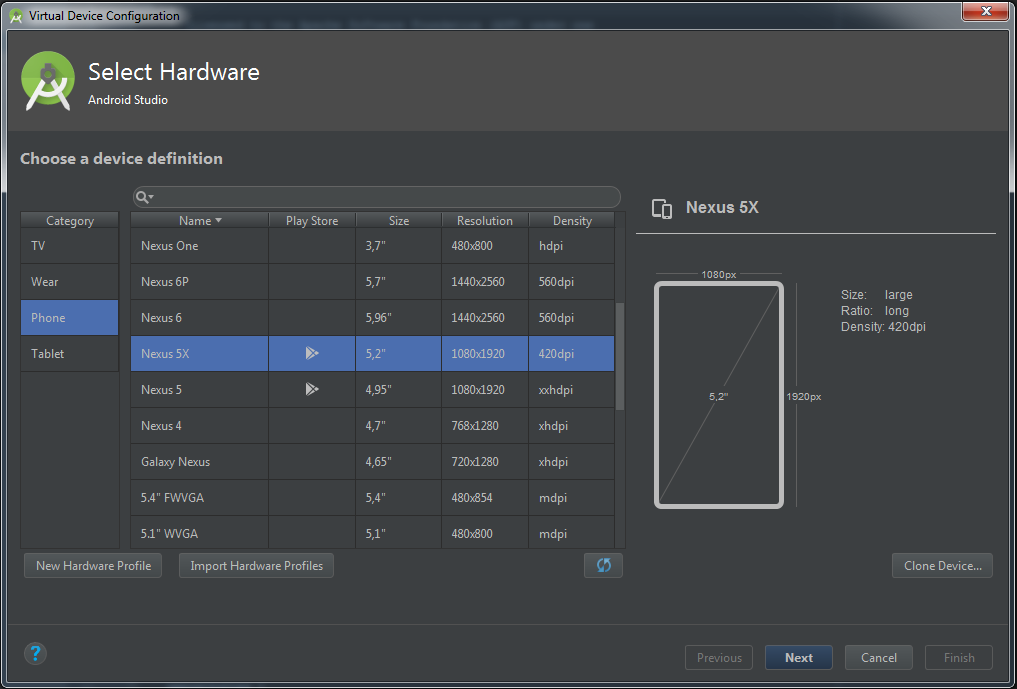Click the hdpi density cell for Nexus One
Viewport: 1017px width, 689px height.
tap(571, 246)
